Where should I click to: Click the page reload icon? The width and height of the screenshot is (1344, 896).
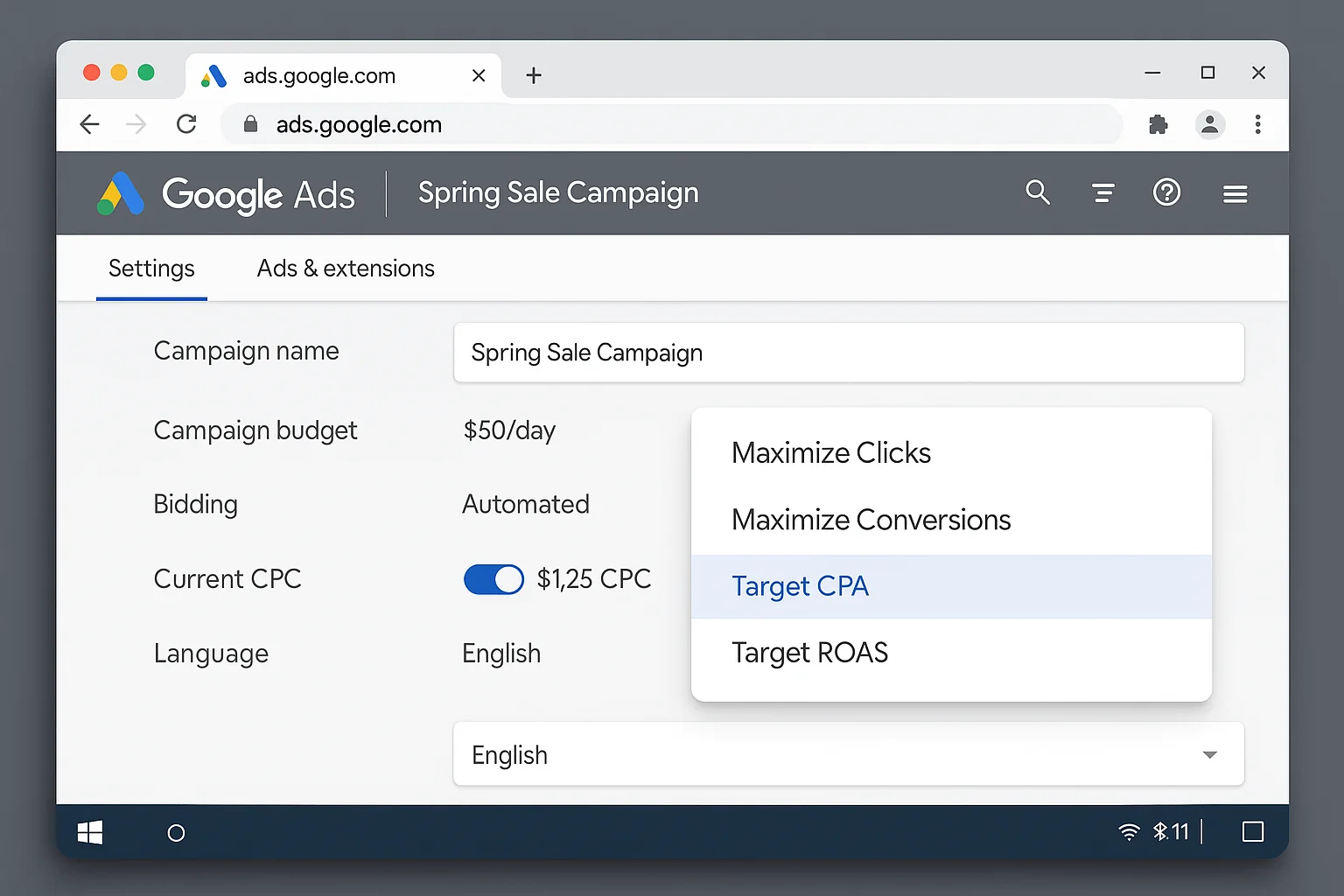click(186, 124)
